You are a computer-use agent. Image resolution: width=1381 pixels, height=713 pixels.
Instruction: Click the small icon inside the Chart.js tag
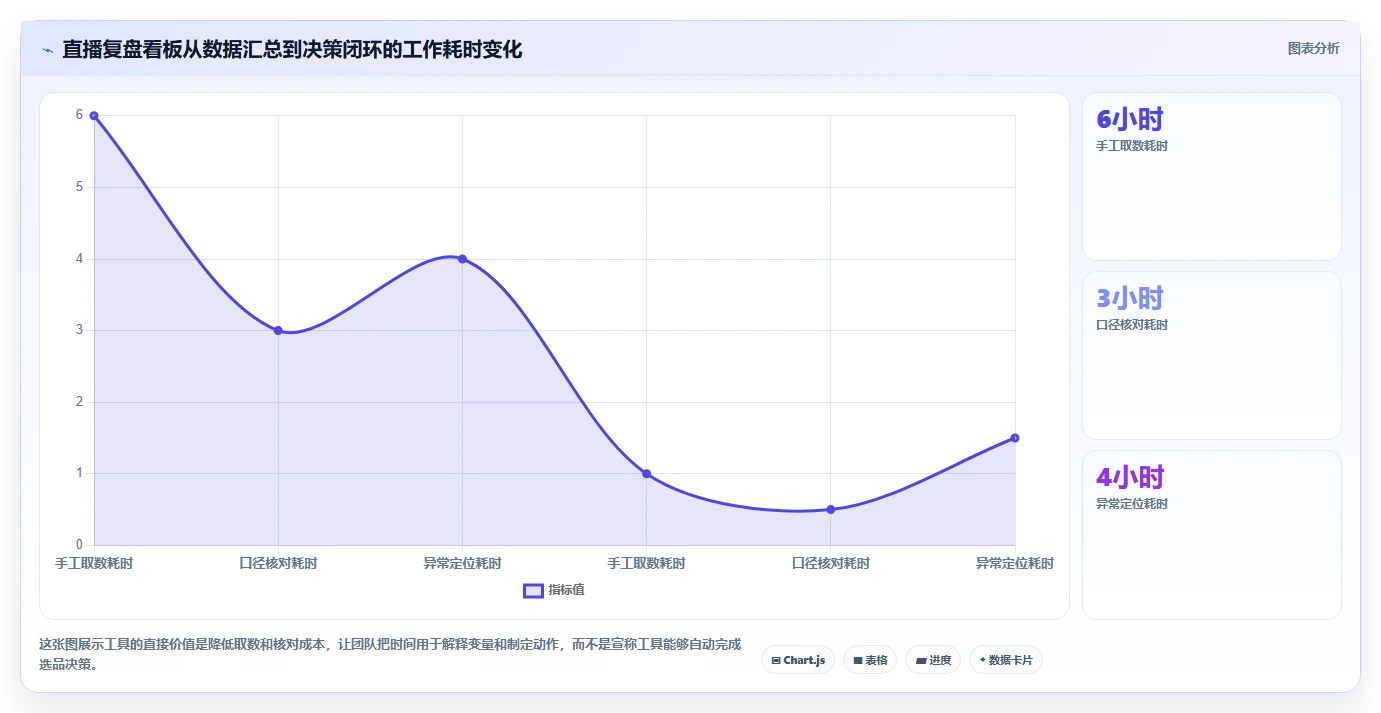776,660
